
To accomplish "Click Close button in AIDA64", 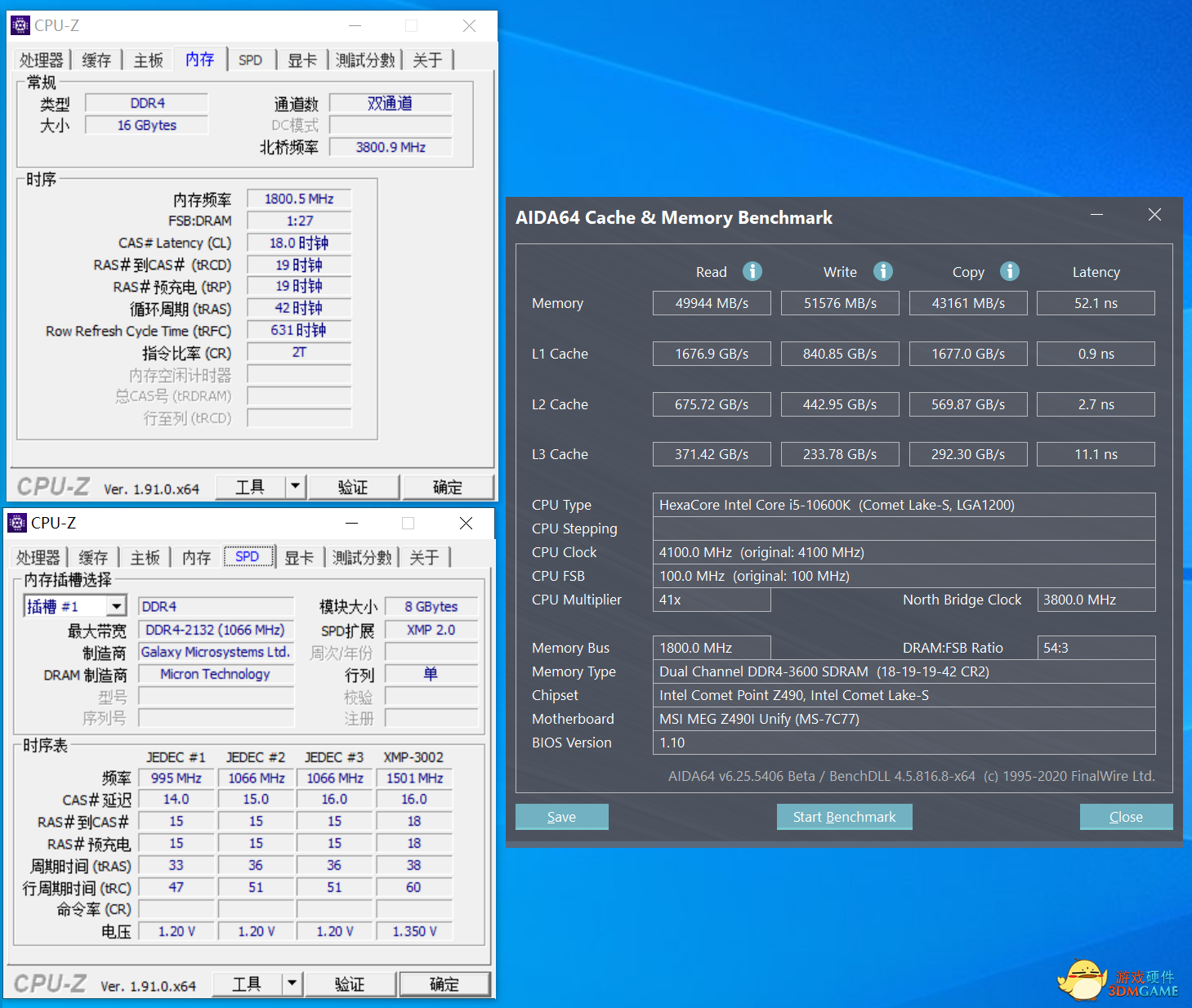I will [1126, 817].
